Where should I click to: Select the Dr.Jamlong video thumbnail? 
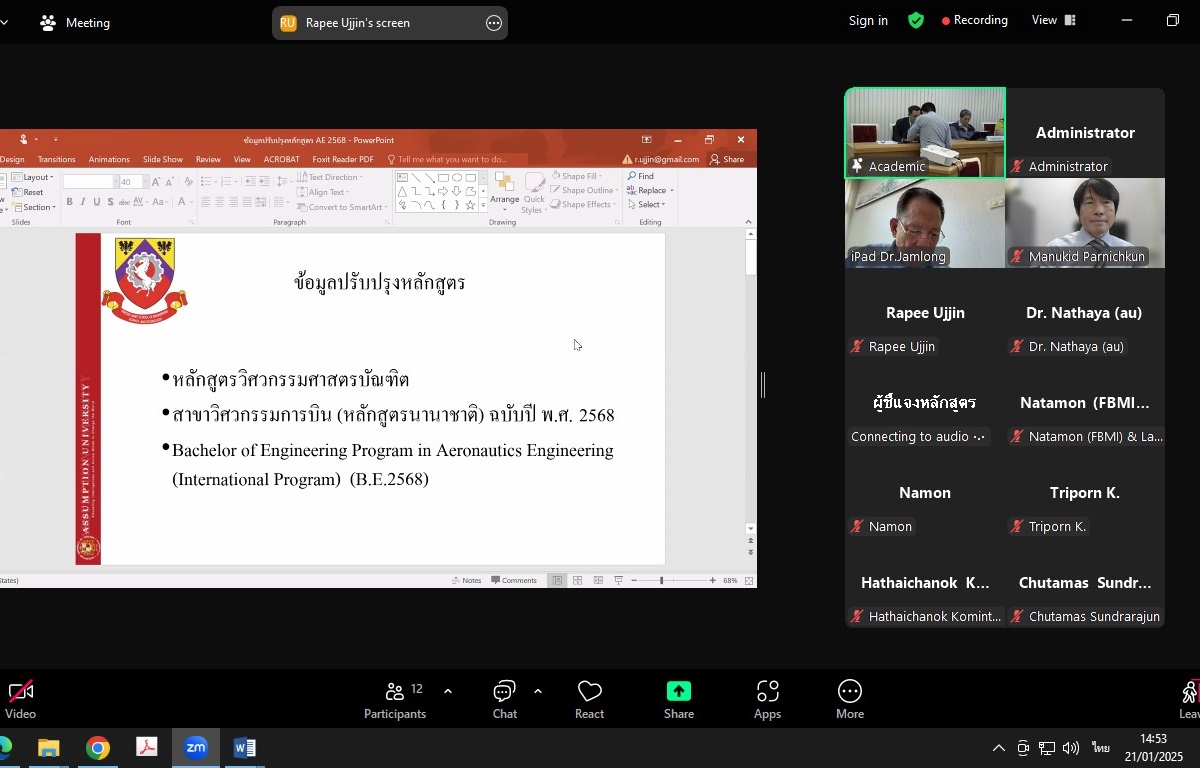pos(925,223)
